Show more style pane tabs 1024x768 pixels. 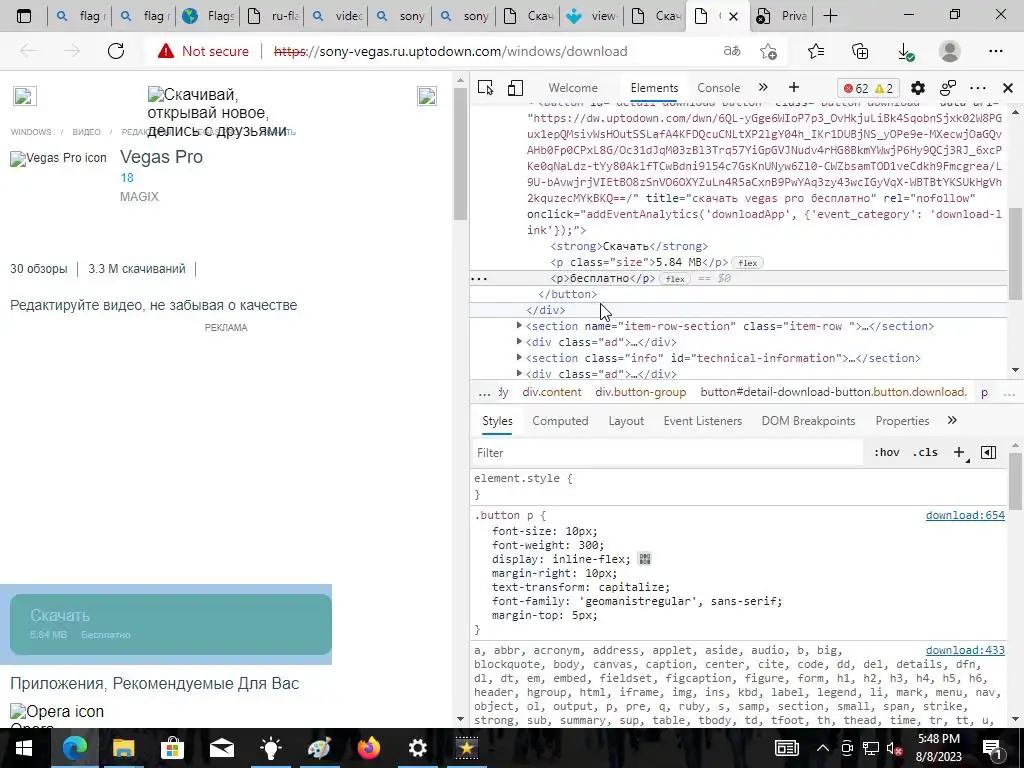[952, 421]
